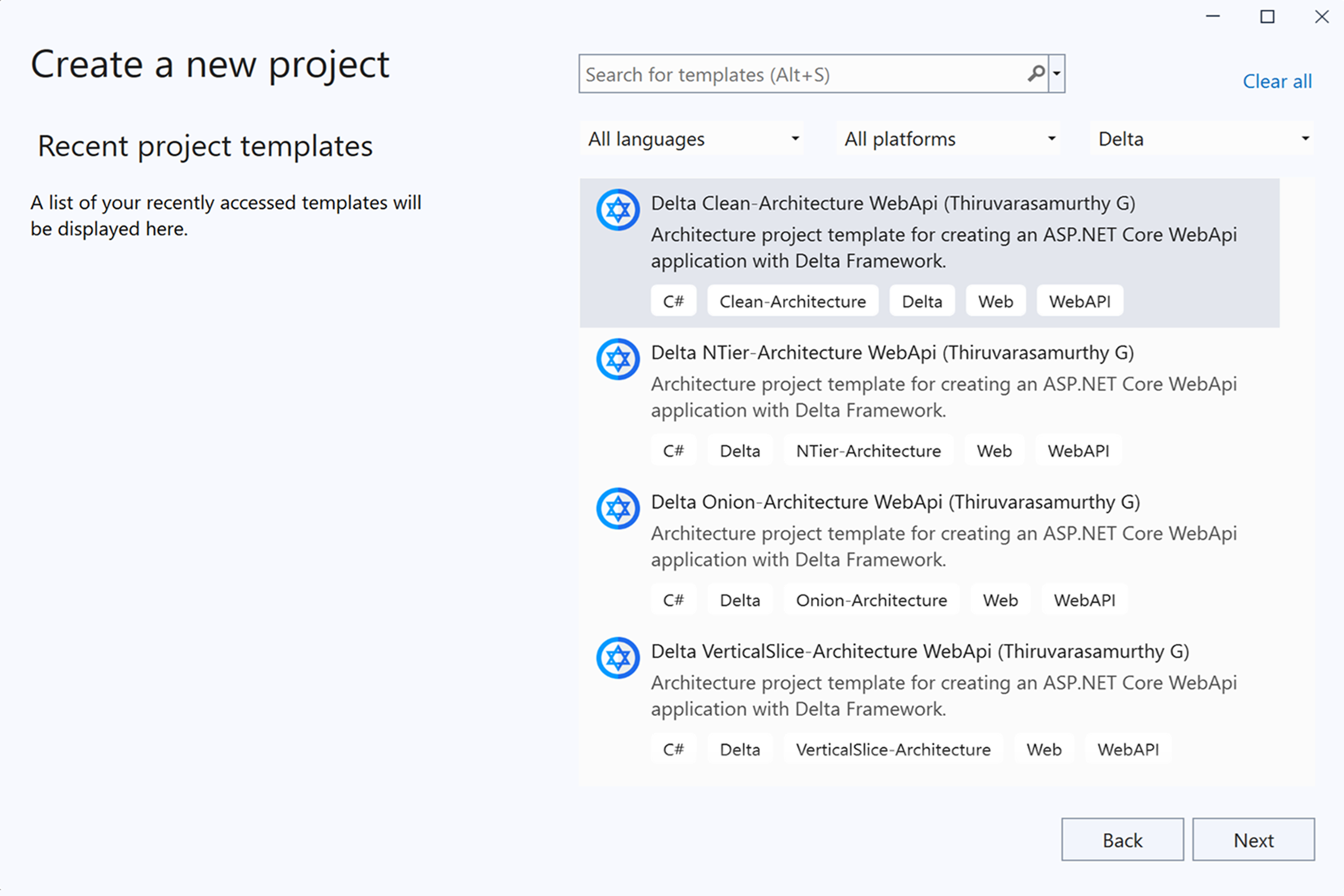Click the NTier-Architecture tag
Image resolution: width=1344 pixels, height=896 pixels.
[868, 451]
